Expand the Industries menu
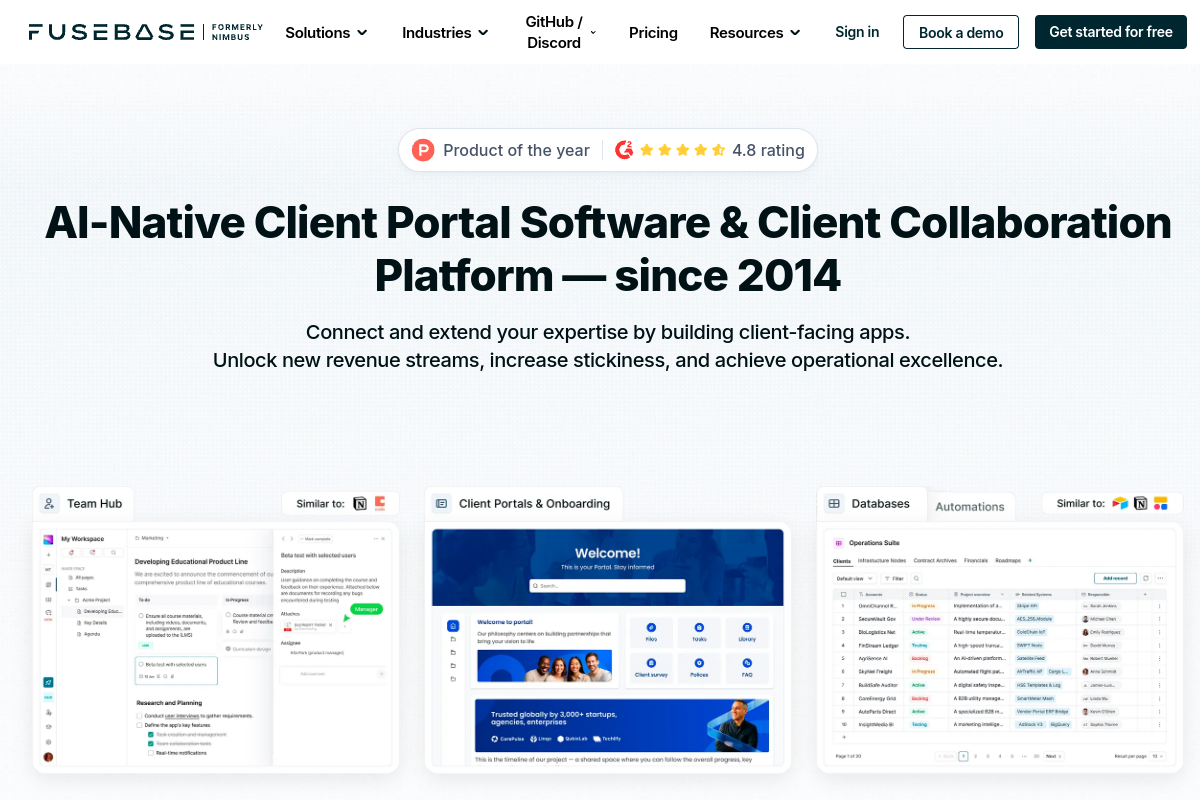Screen dimensions: 1200x800 [x=446, y=32]
